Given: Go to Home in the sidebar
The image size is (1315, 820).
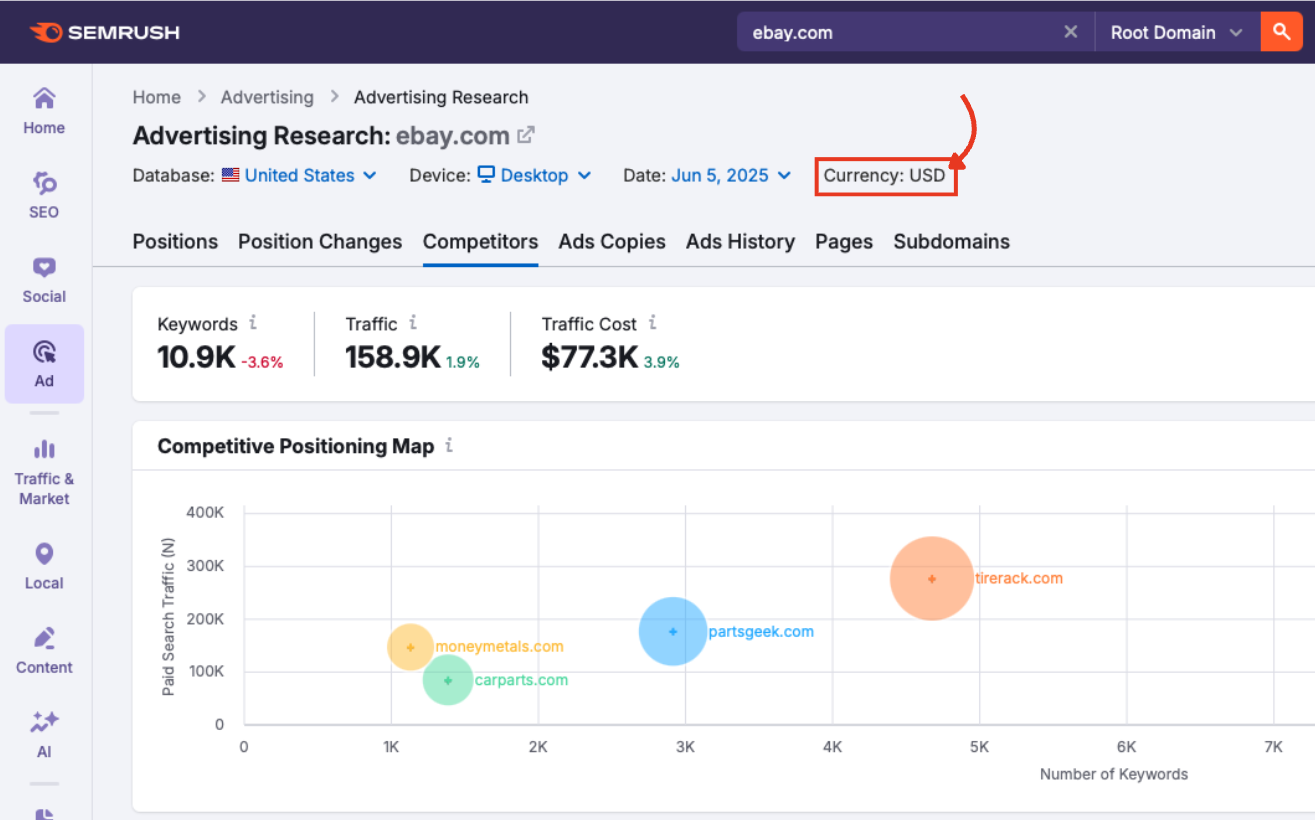Looking at the screenshot, I should (44, 110).
